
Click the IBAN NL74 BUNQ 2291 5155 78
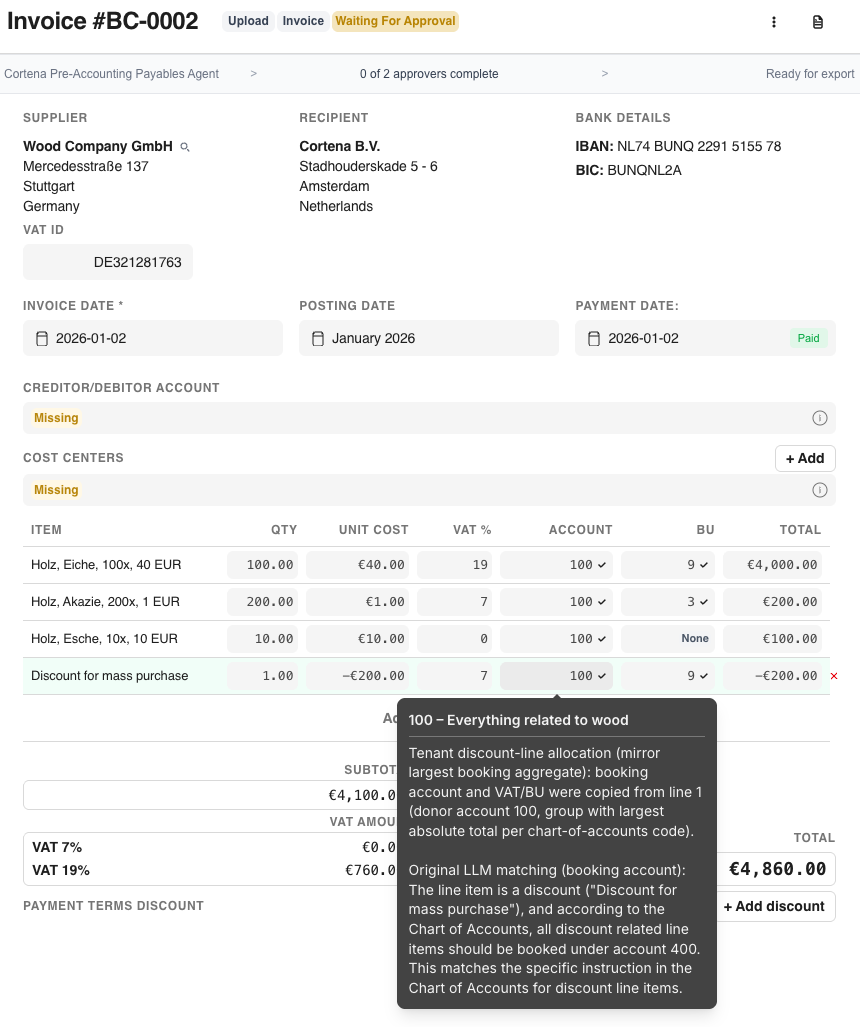[679, 147]
